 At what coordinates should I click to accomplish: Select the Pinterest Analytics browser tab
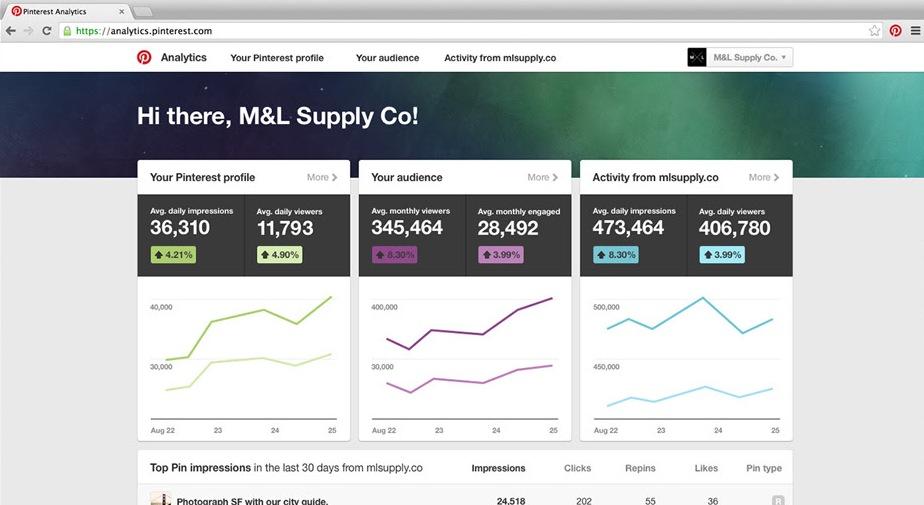[x=68, y=11]
